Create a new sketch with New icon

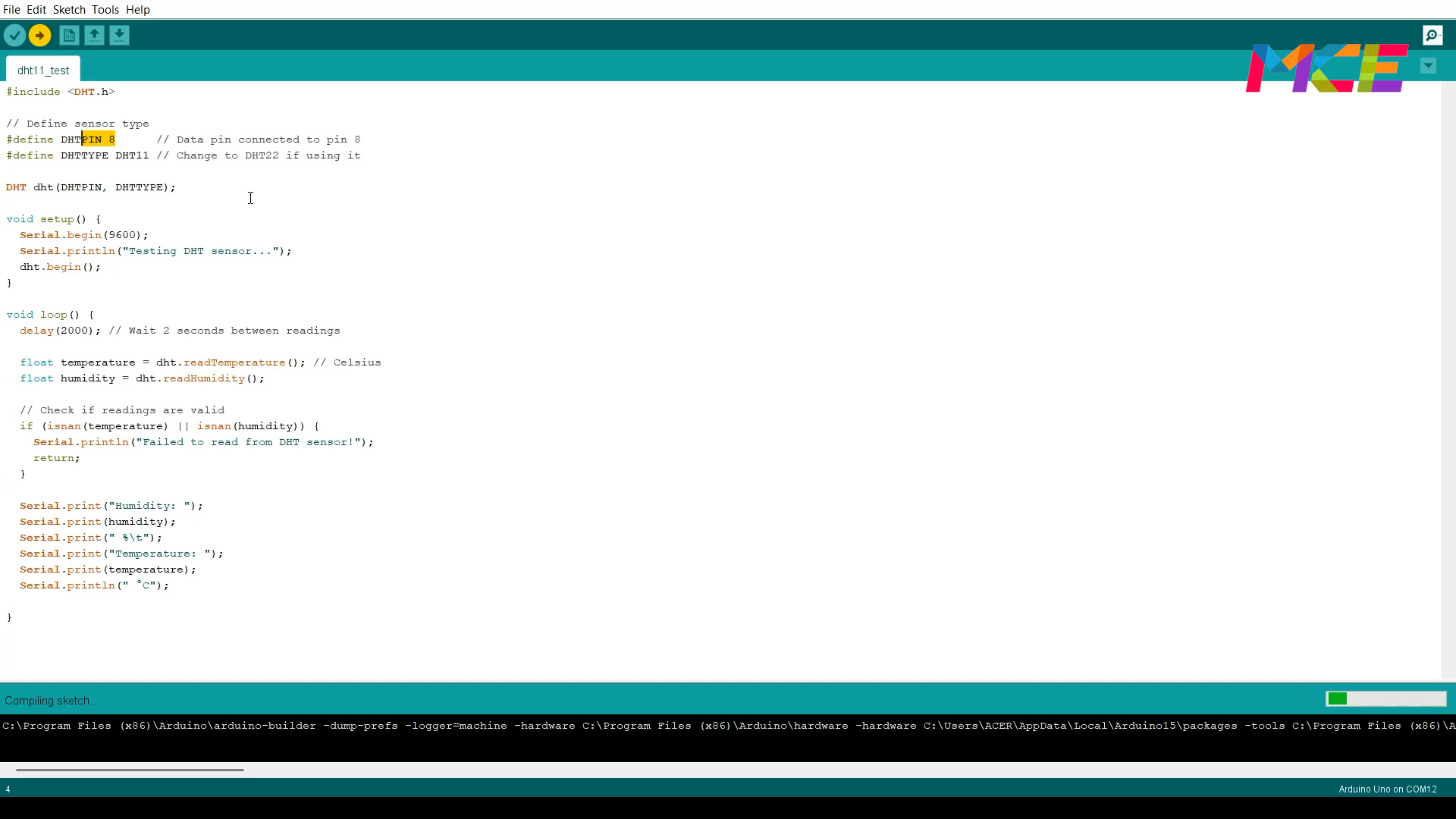[69, 36]
